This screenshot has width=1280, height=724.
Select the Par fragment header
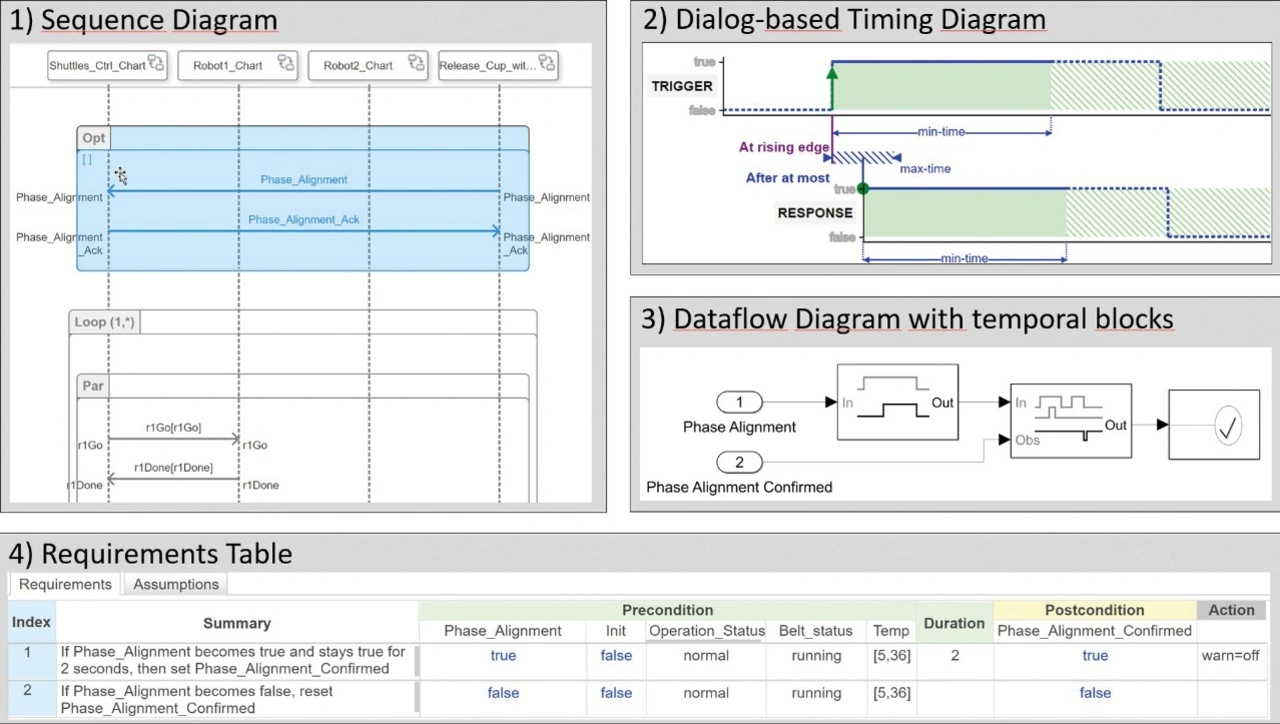coord(93,386)
